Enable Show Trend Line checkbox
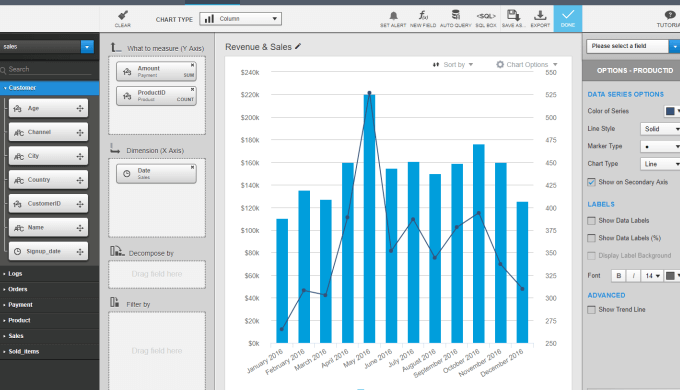Screen dimensions: 680x390 click(x=592, y=310)
